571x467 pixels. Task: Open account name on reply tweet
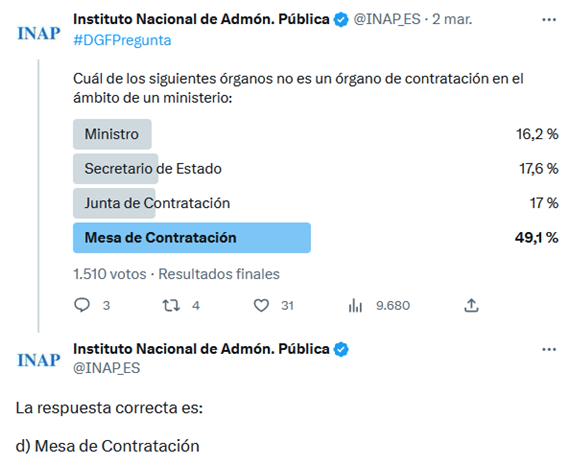click(x=201, y=349)
